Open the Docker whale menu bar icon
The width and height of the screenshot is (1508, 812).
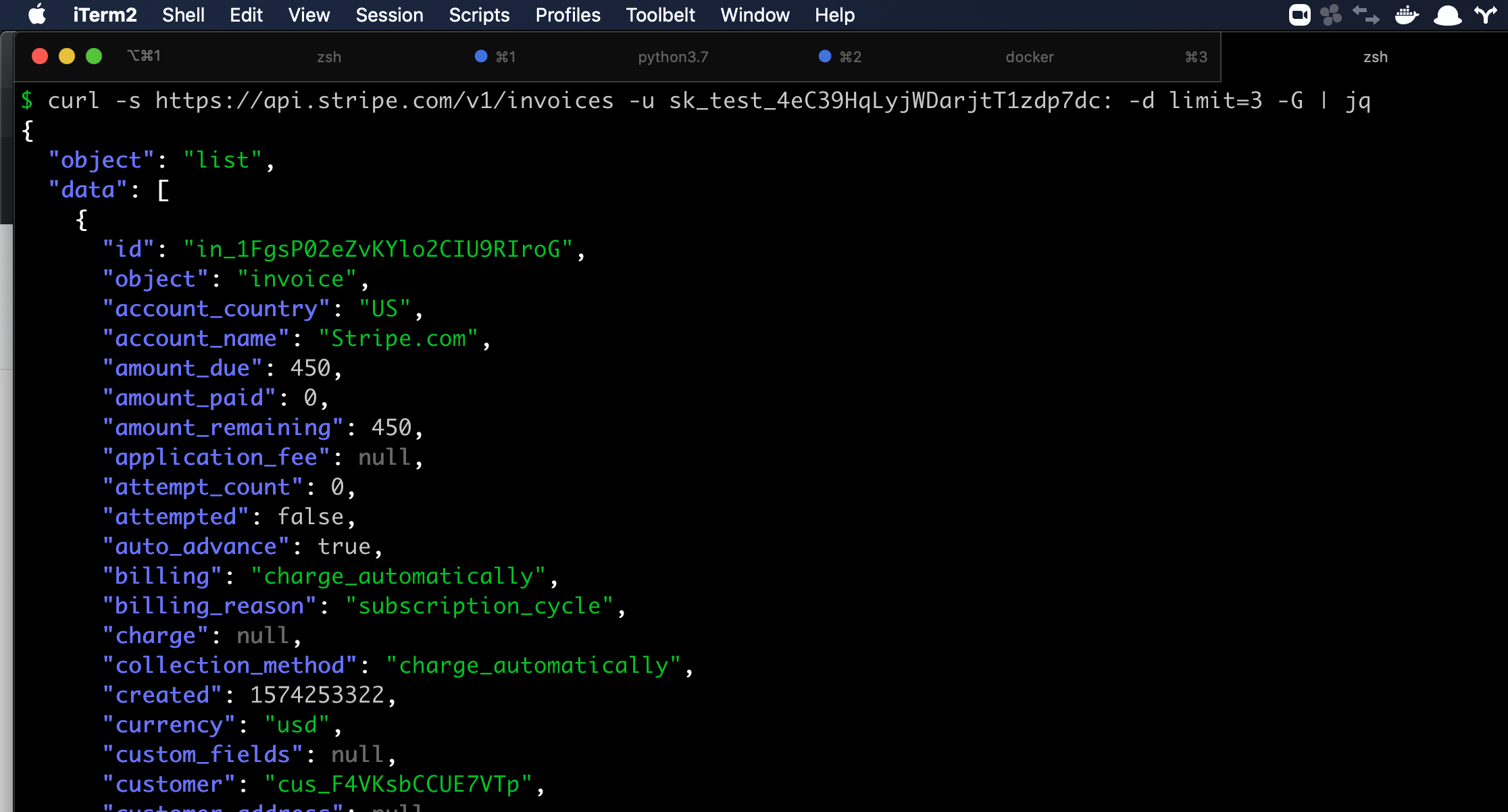click(1407, 15)
